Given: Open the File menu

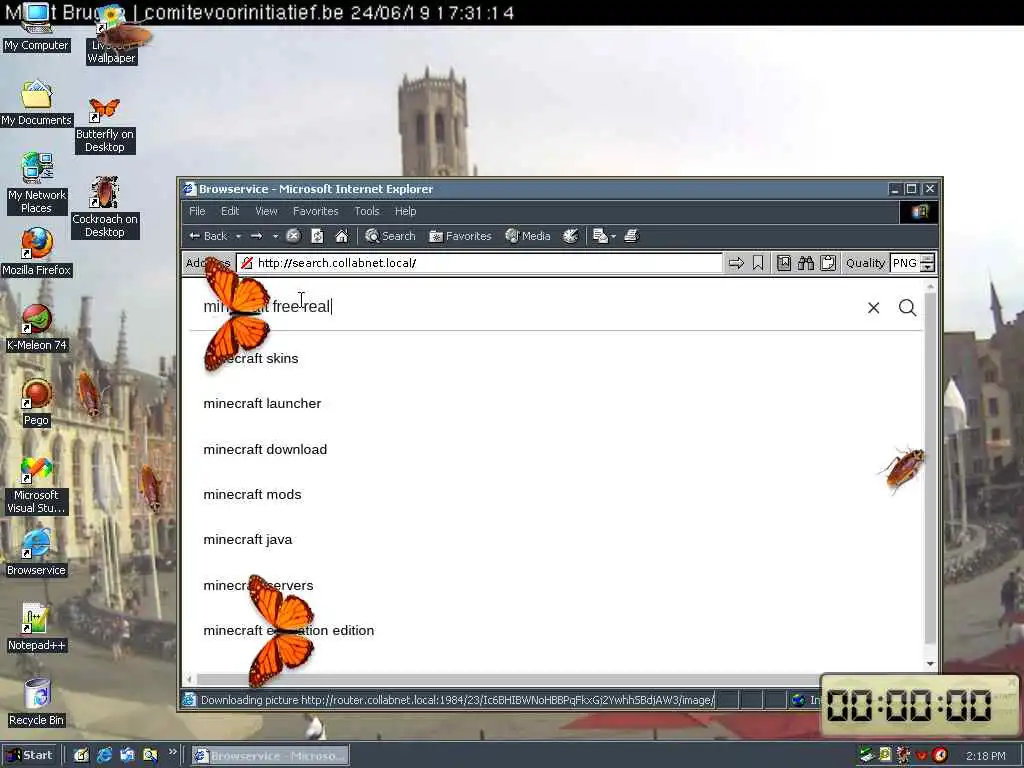Looking at the screenshot, I should pos(197,211).
